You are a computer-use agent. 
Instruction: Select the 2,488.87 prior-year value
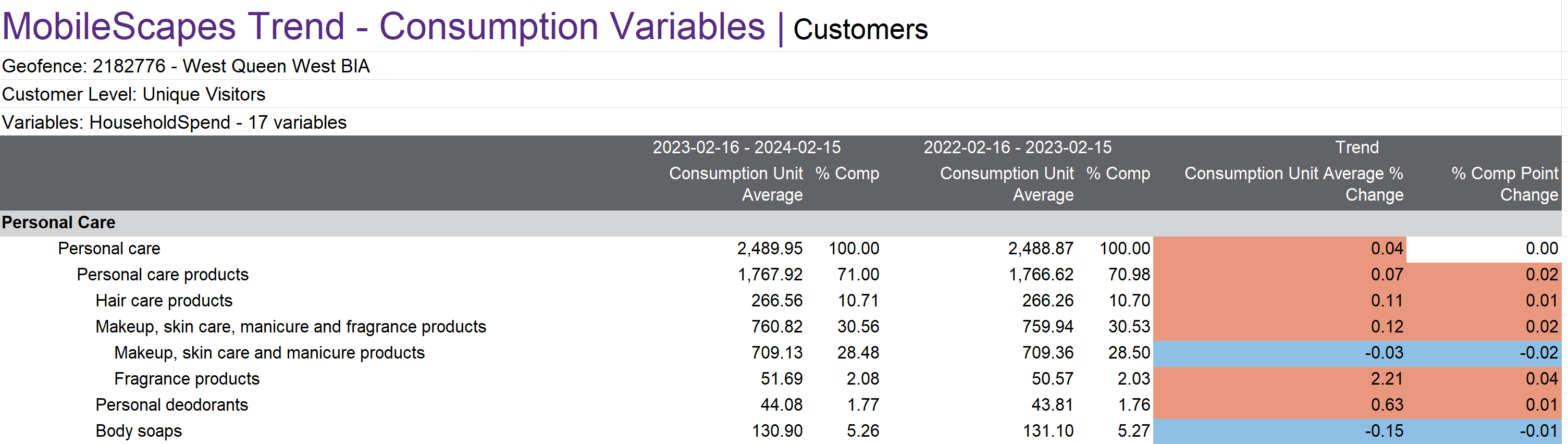tap(1040, 249)
